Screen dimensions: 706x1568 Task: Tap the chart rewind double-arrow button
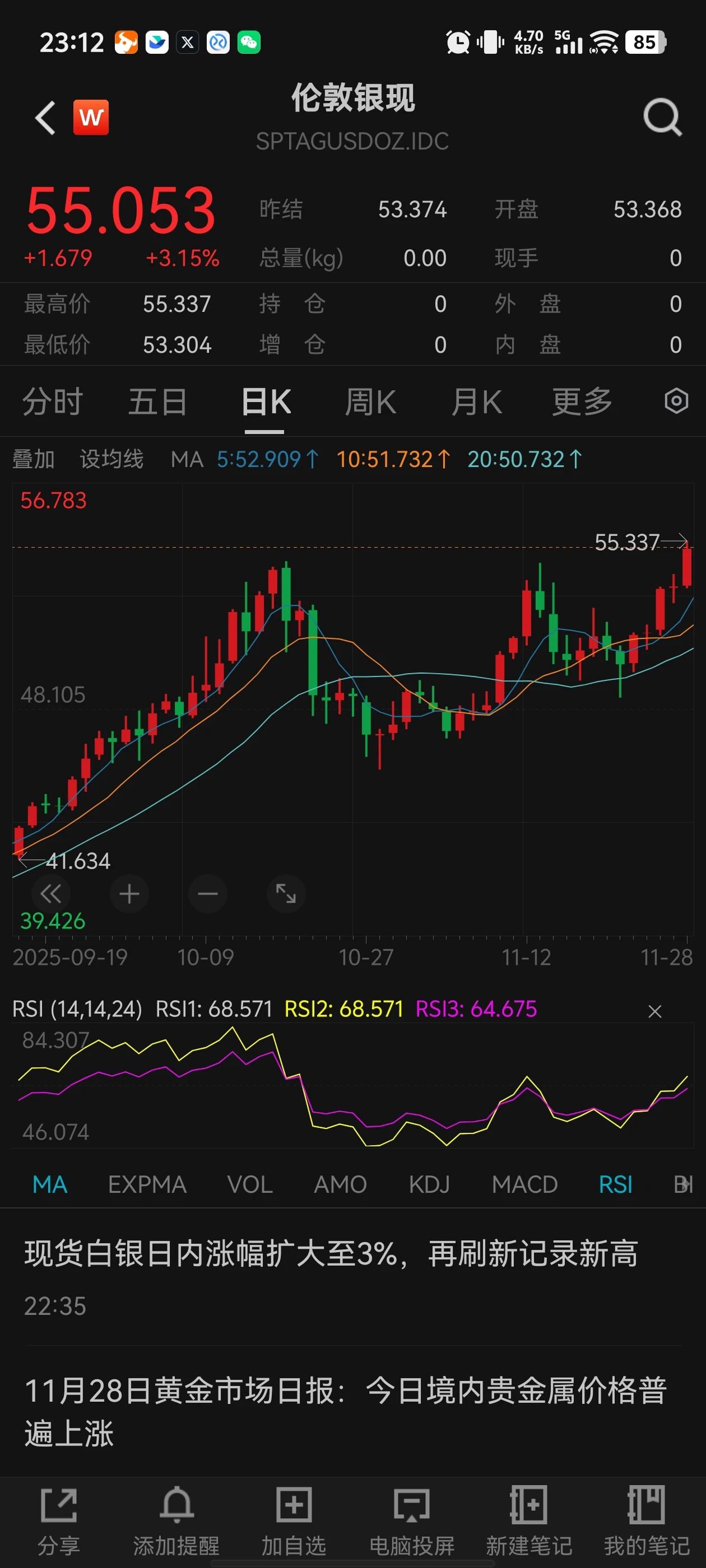click(x=50, y=894)
